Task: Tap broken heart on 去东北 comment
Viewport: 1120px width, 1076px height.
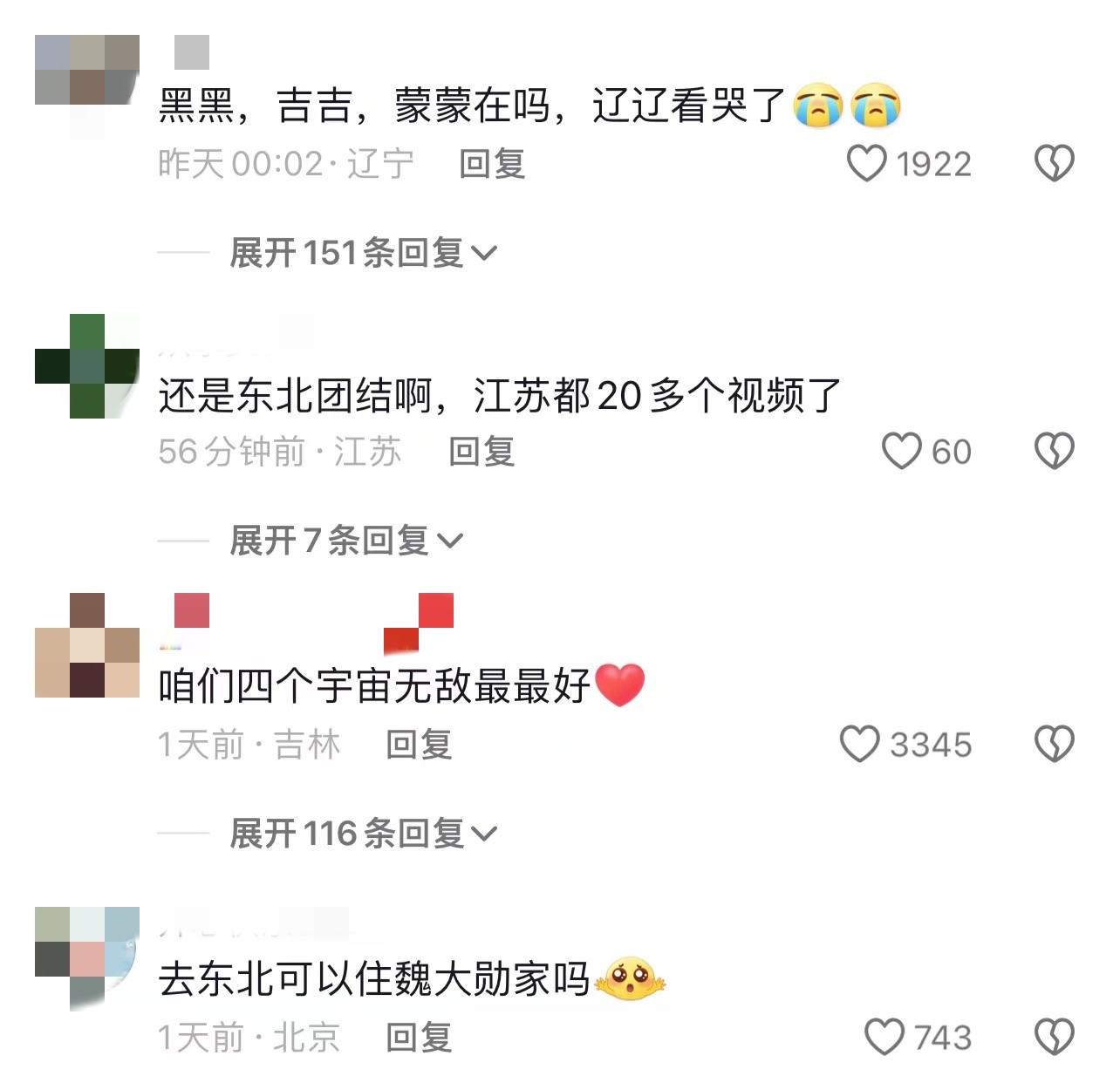Action: point(1054,1037)
